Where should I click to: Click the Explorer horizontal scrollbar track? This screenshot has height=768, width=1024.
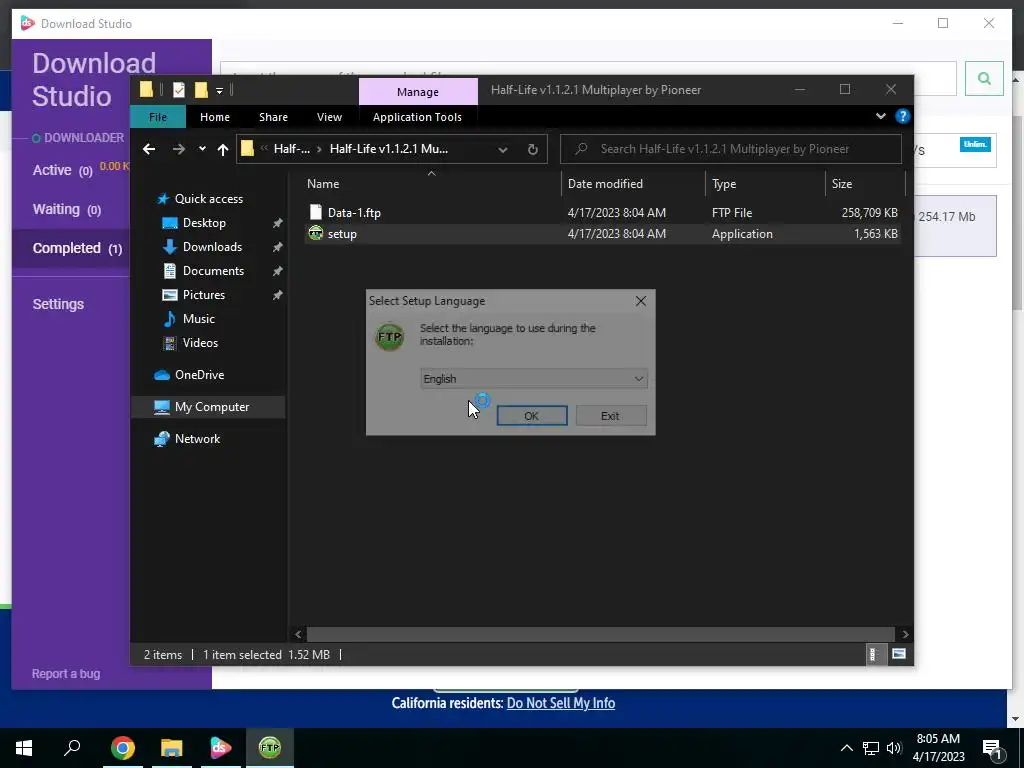point(600,634)
